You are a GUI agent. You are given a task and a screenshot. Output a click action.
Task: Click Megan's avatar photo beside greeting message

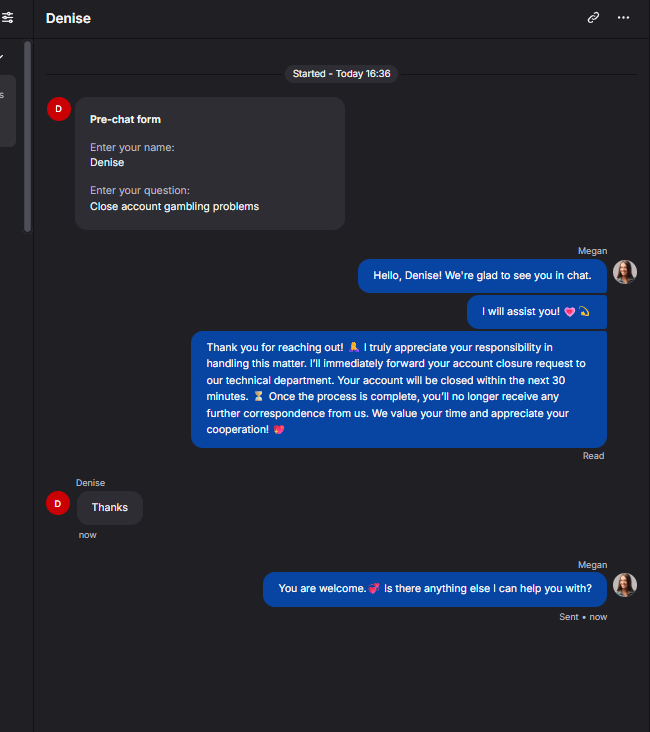(625, 272)
